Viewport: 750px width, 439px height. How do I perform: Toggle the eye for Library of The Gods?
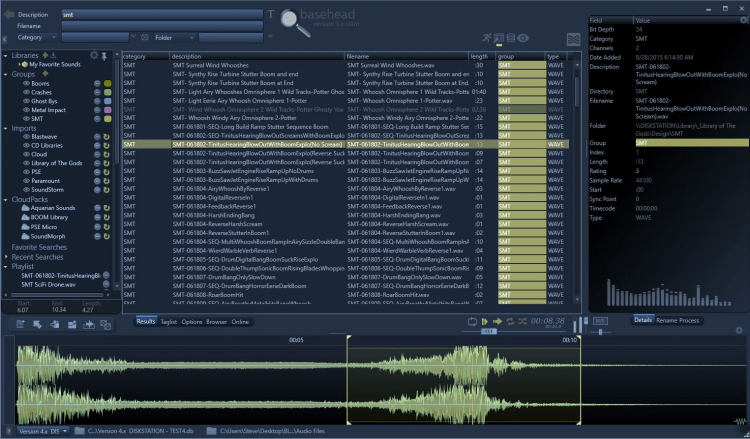point(27,163)
